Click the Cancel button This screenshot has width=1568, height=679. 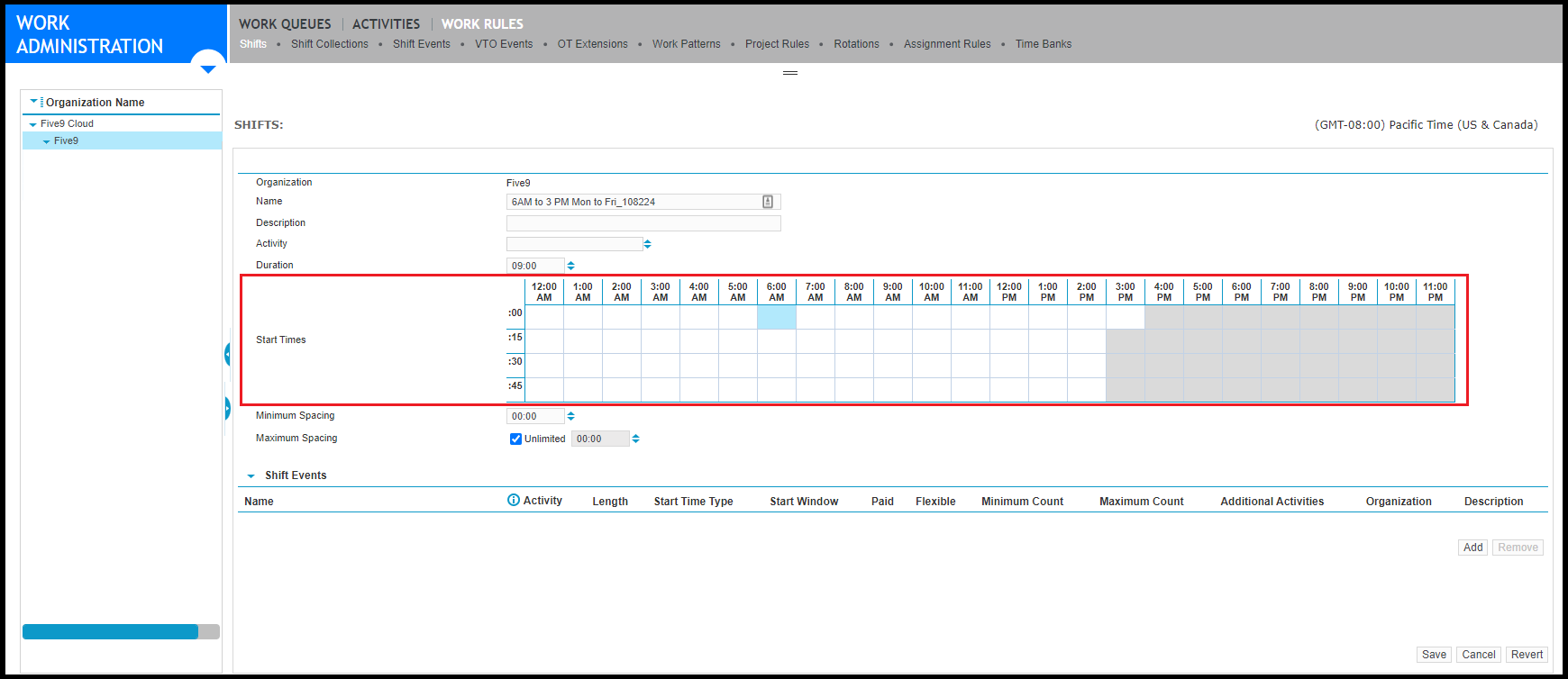pyautogui.click(x=1479, y=655)
